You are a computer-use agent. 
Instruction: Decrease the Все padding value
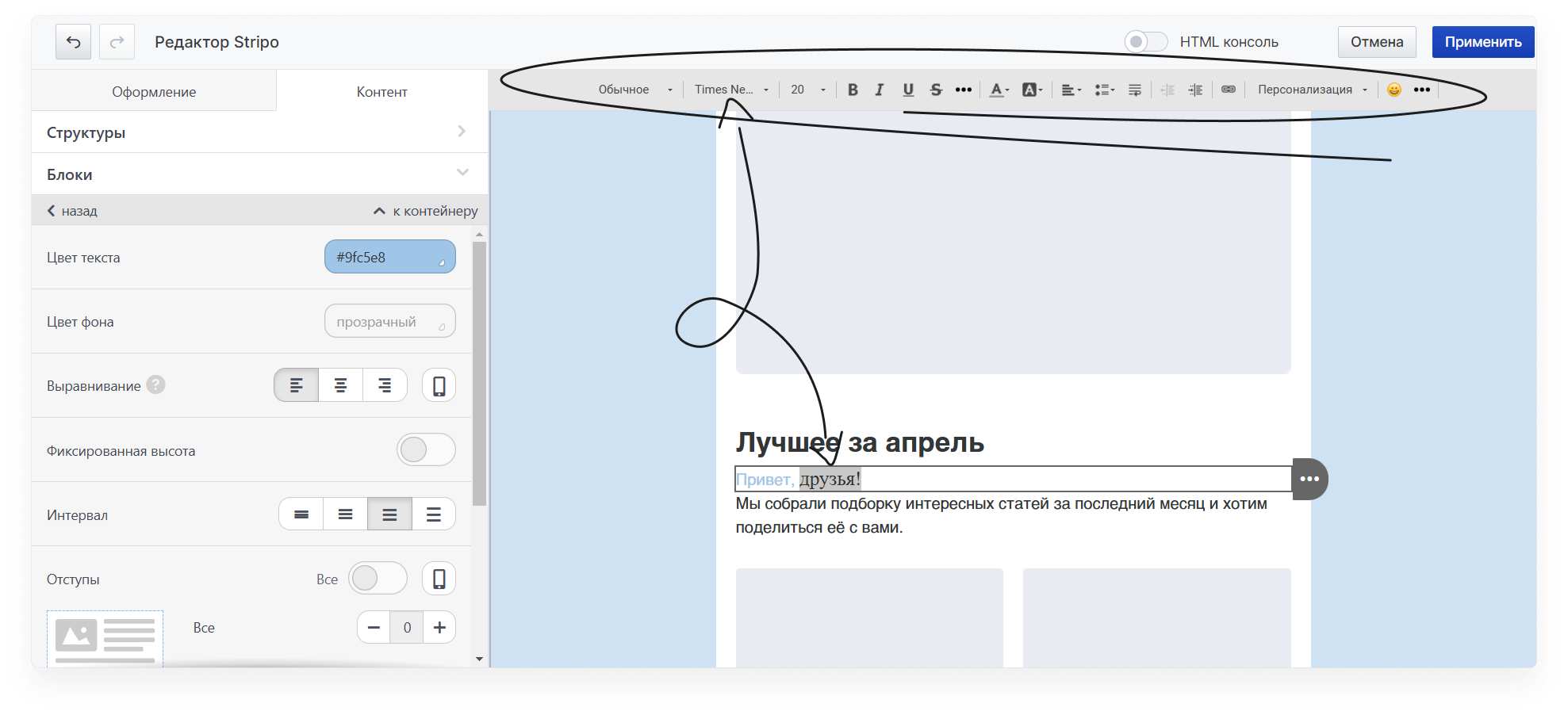pos(374,627)
